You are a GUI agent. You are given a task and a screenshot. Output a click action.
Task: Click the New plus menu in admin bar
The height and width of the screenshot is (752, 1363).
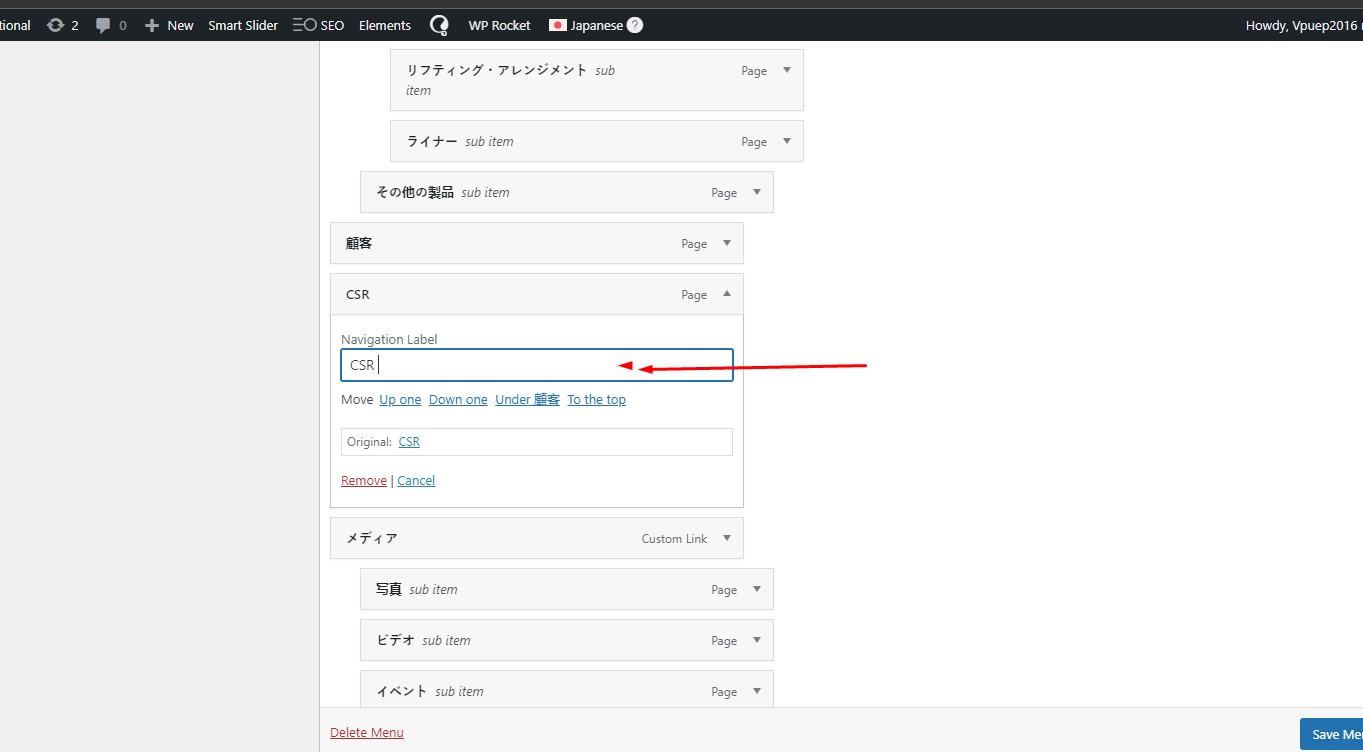coord(169,25)
